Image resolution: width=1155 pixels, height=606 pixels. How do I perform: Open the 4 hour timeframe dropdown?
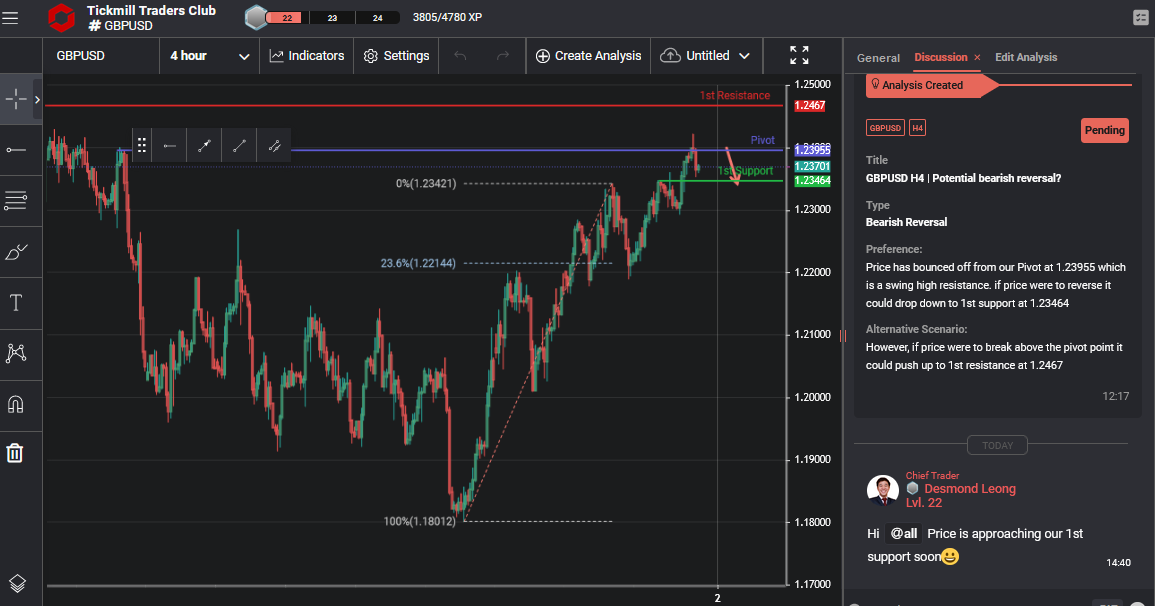[209, 56]
